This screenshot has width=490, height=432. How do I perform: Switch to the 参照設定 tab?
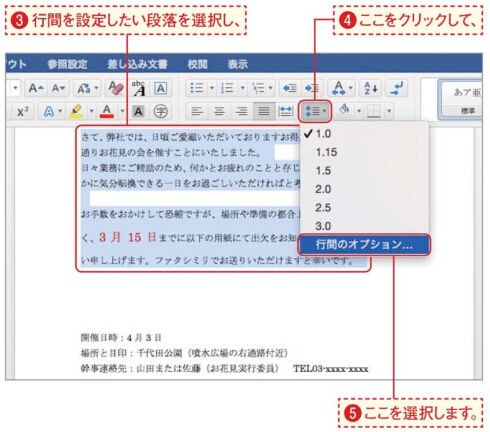pos(68,64)
